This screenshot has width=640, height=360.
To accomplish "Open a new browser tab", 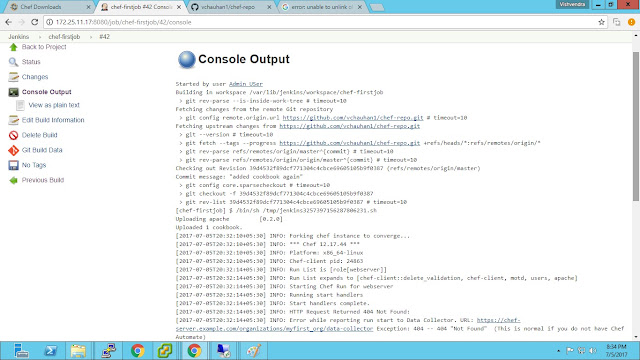I will click(x=377, y=7).
